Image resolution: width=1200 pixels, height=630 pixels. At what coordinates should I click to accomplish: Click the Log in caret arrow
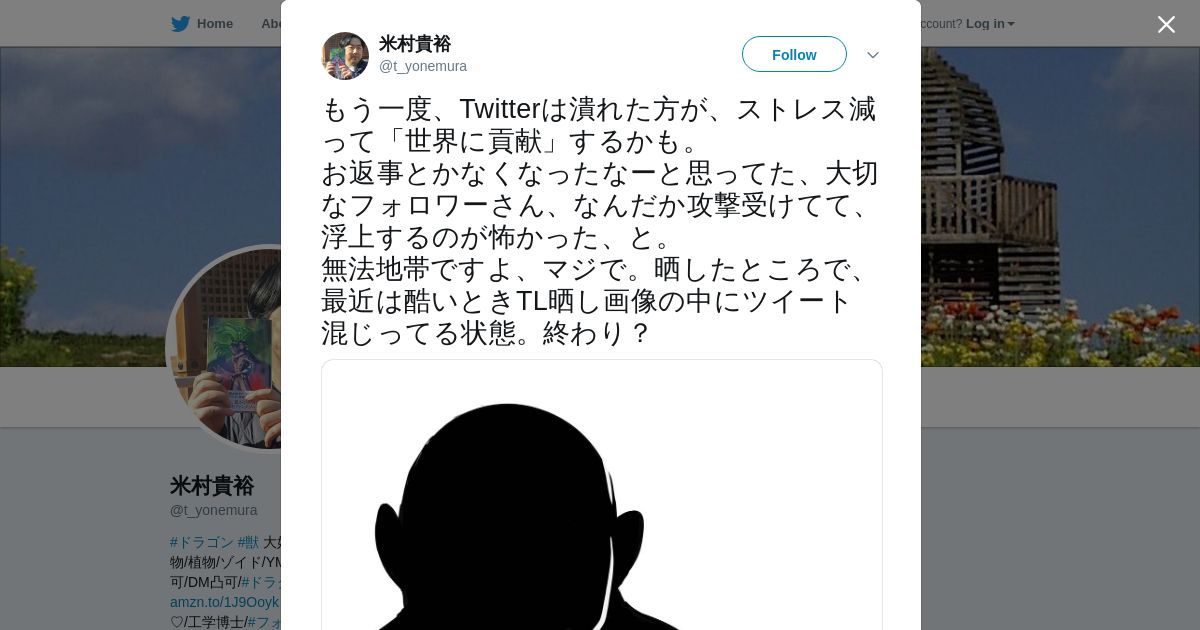pyautogui.click(x=1011, y=24)
